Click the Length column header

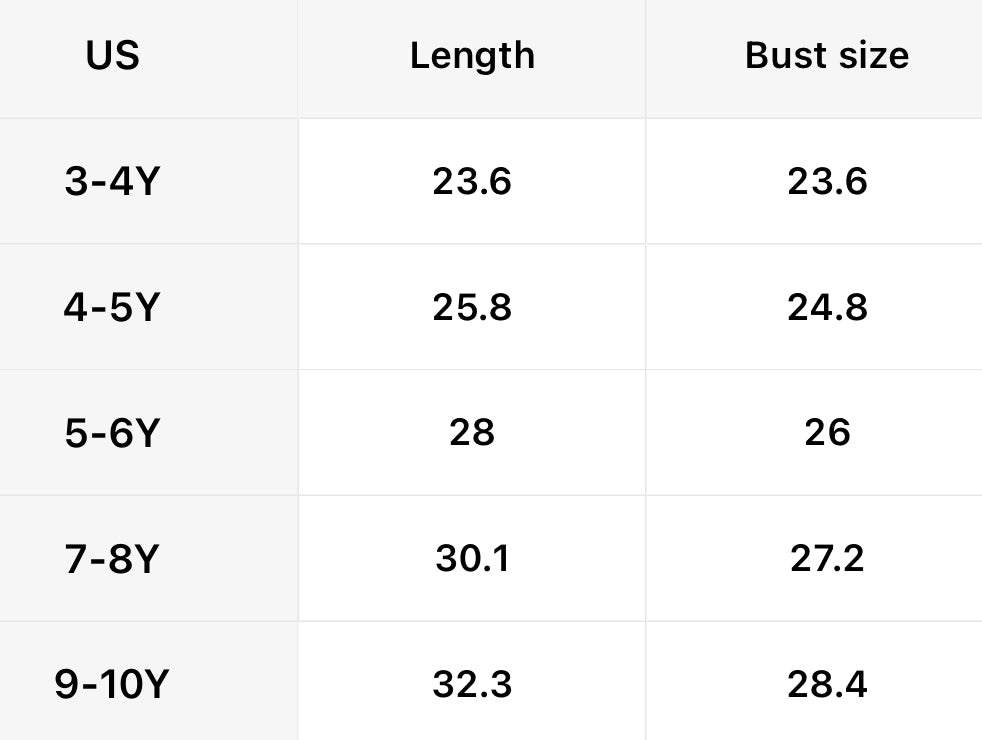[472, 56]
